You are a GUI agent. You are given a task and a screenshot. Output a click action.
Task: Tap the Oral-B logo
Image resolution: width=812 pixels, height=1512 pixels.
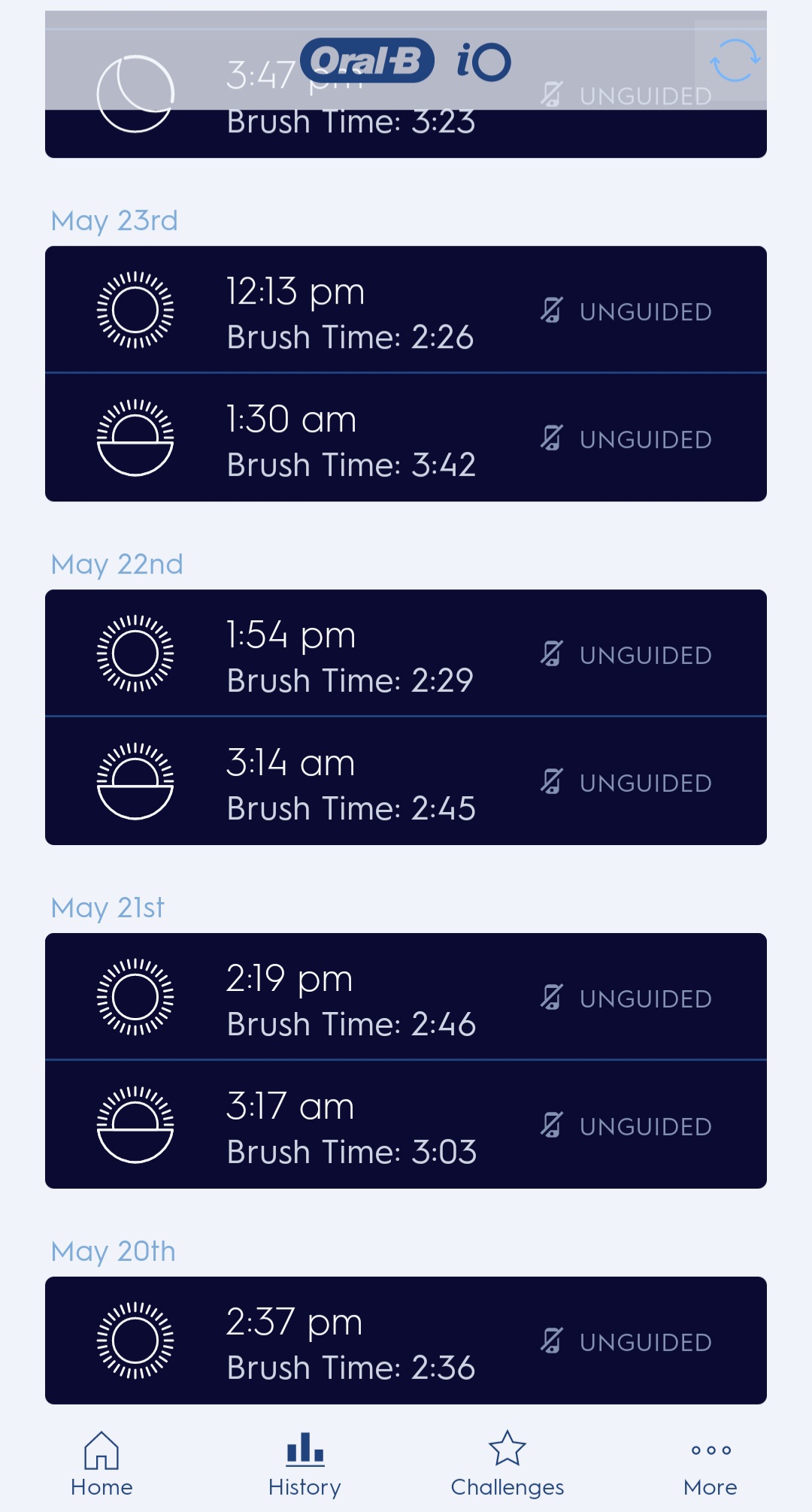(x=368, y=61)
